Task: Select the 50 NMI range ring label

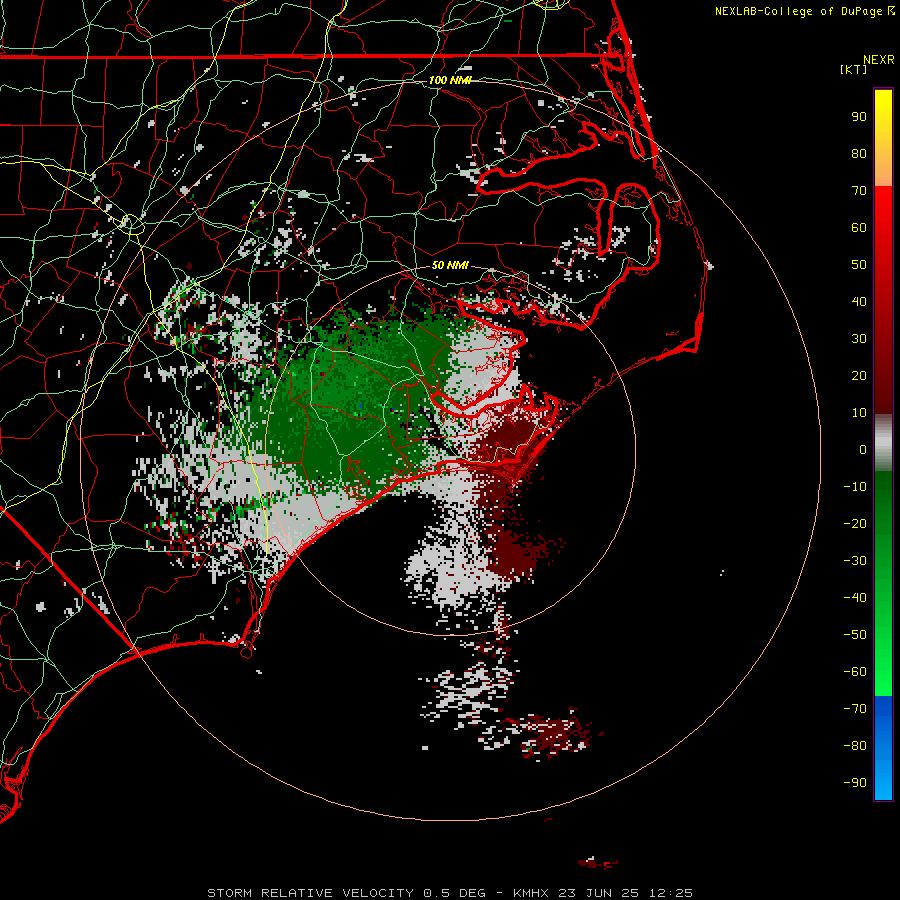Action: point(450,265)
